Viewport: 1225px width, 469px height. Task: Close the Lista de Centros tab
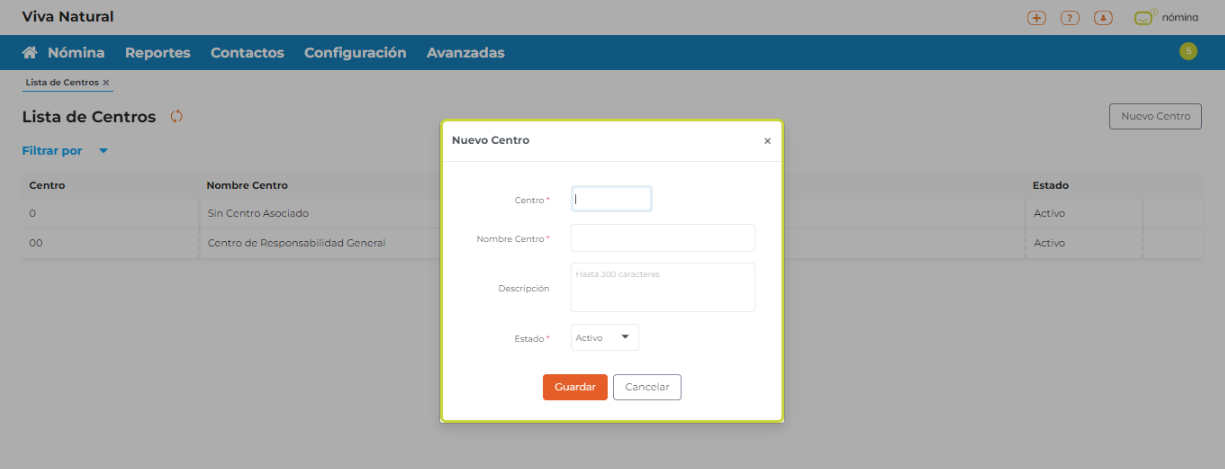click(x=106, y=82)
